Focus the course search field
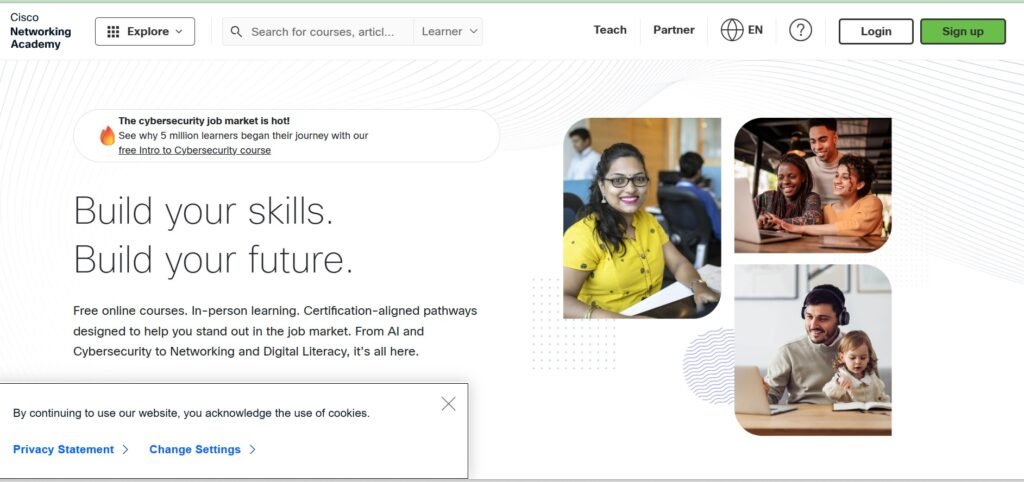This screenshot has height=482, width=1024. (x=317, y=31)
